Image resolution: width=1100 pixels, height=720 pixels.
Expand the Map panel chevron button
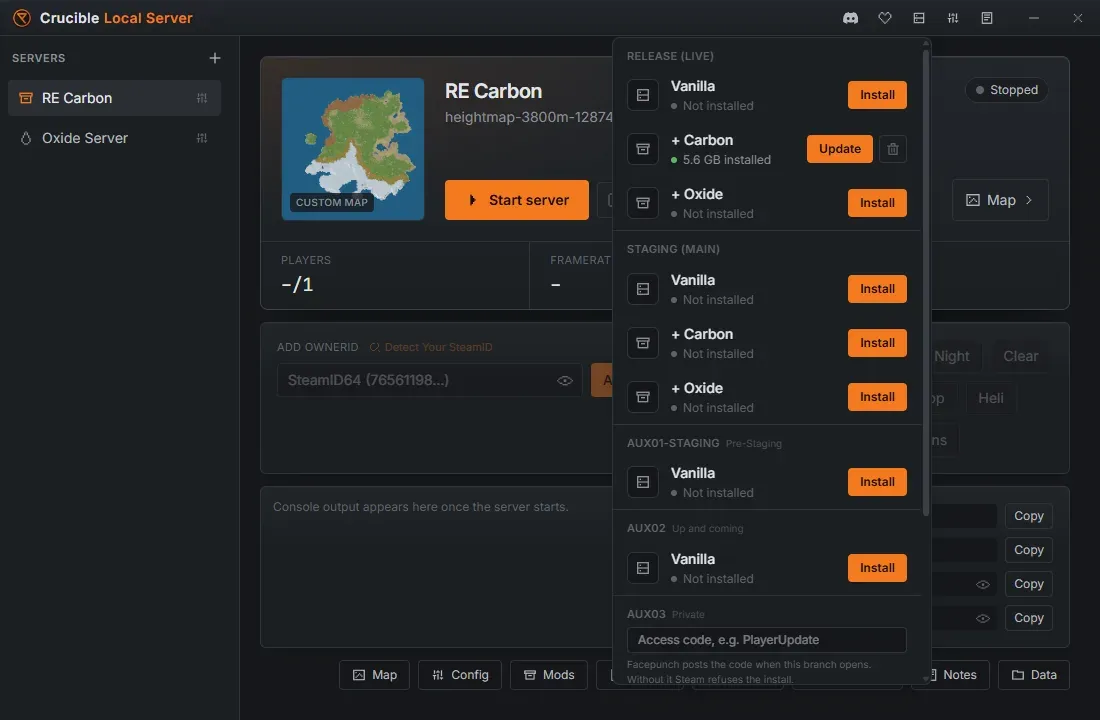tap(1000, 200)
